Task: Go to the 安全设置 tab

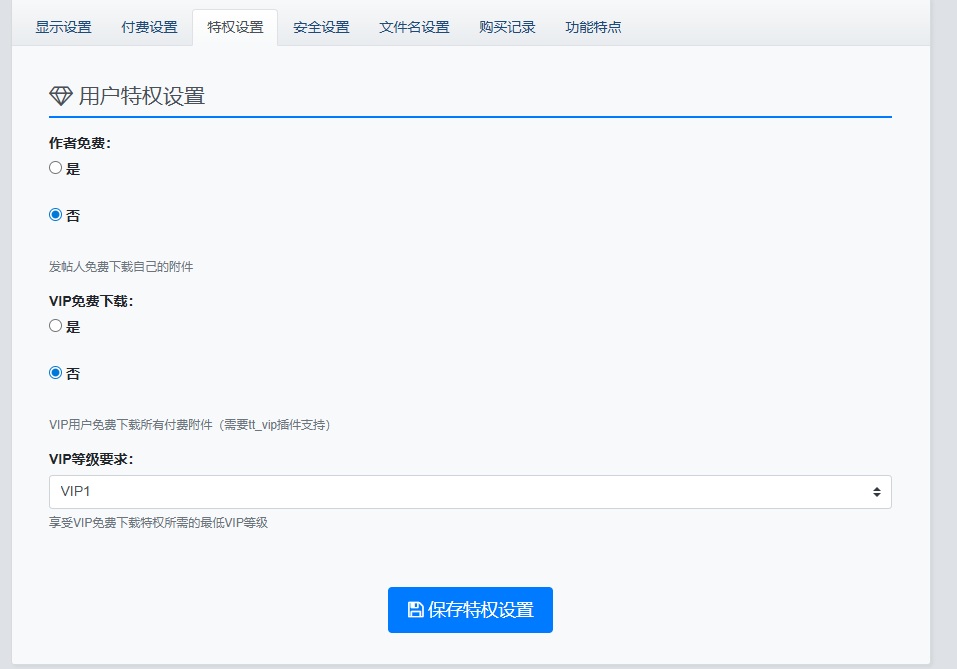Action: pyautogui.click(x=321, y=27)
